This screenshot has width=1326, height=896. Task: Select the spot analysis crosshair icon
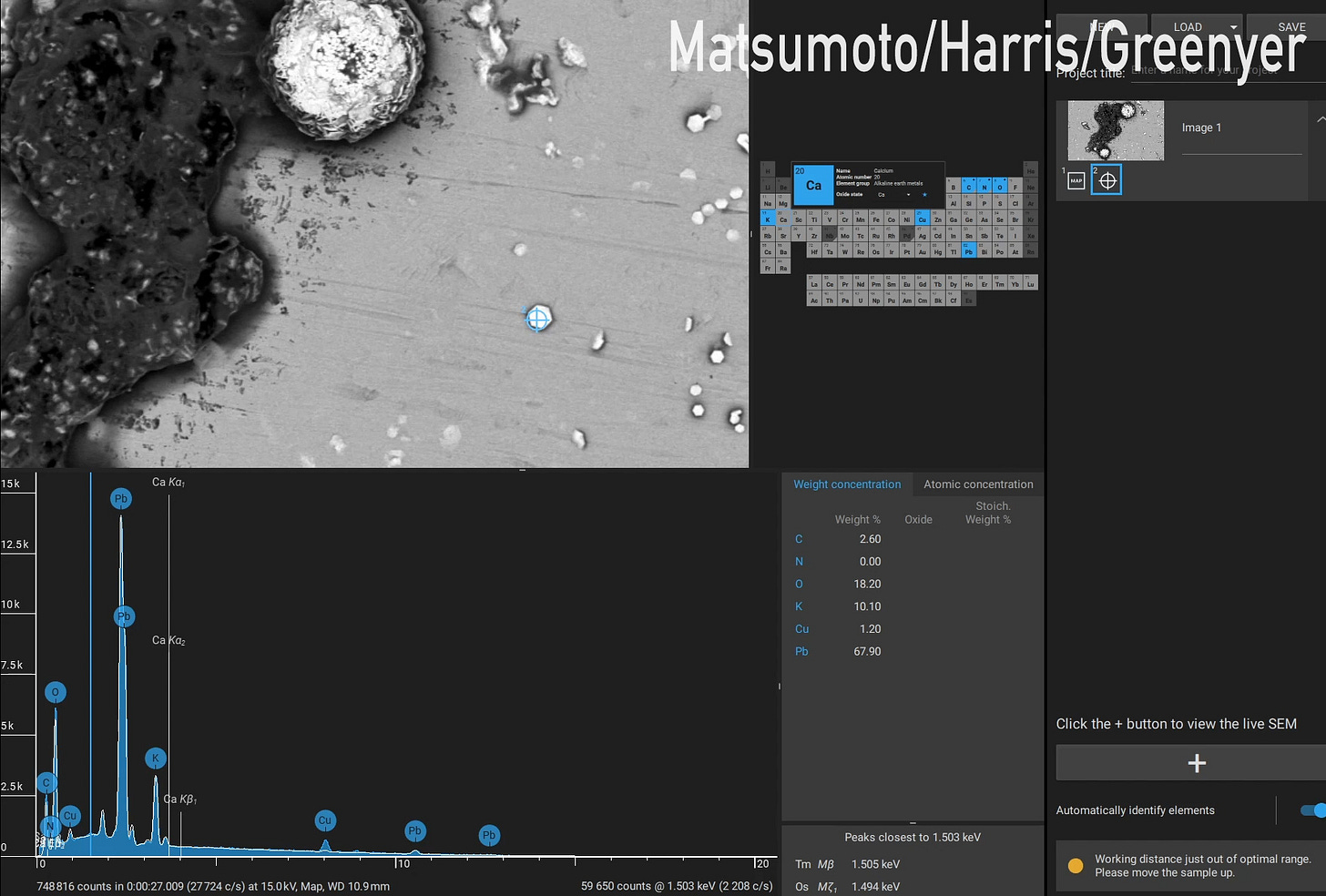1107,180
